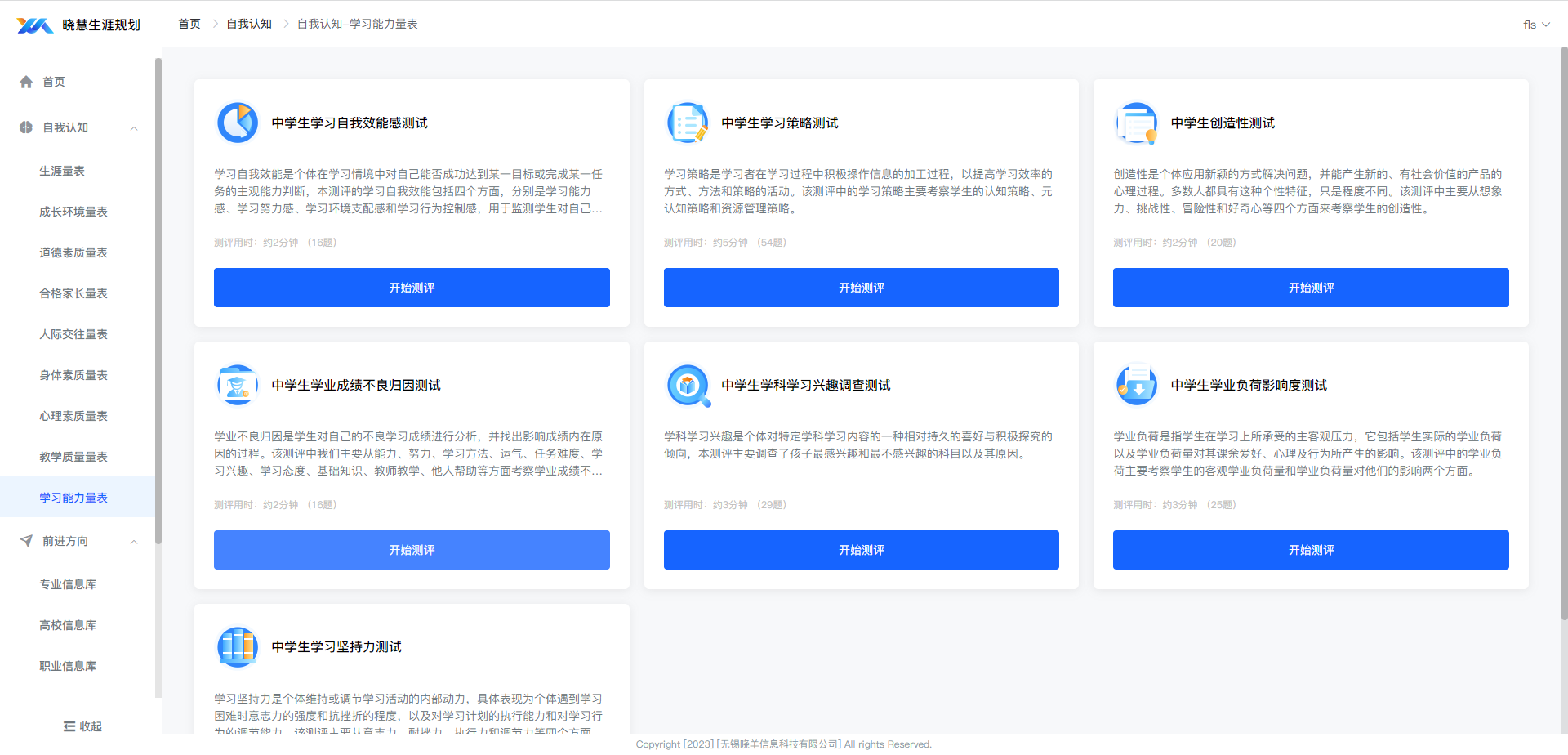The width and height of the screenshot is (1568, 755).
Task: Open 心理素质量表 in sidebar
Action: tap(73, 416)
